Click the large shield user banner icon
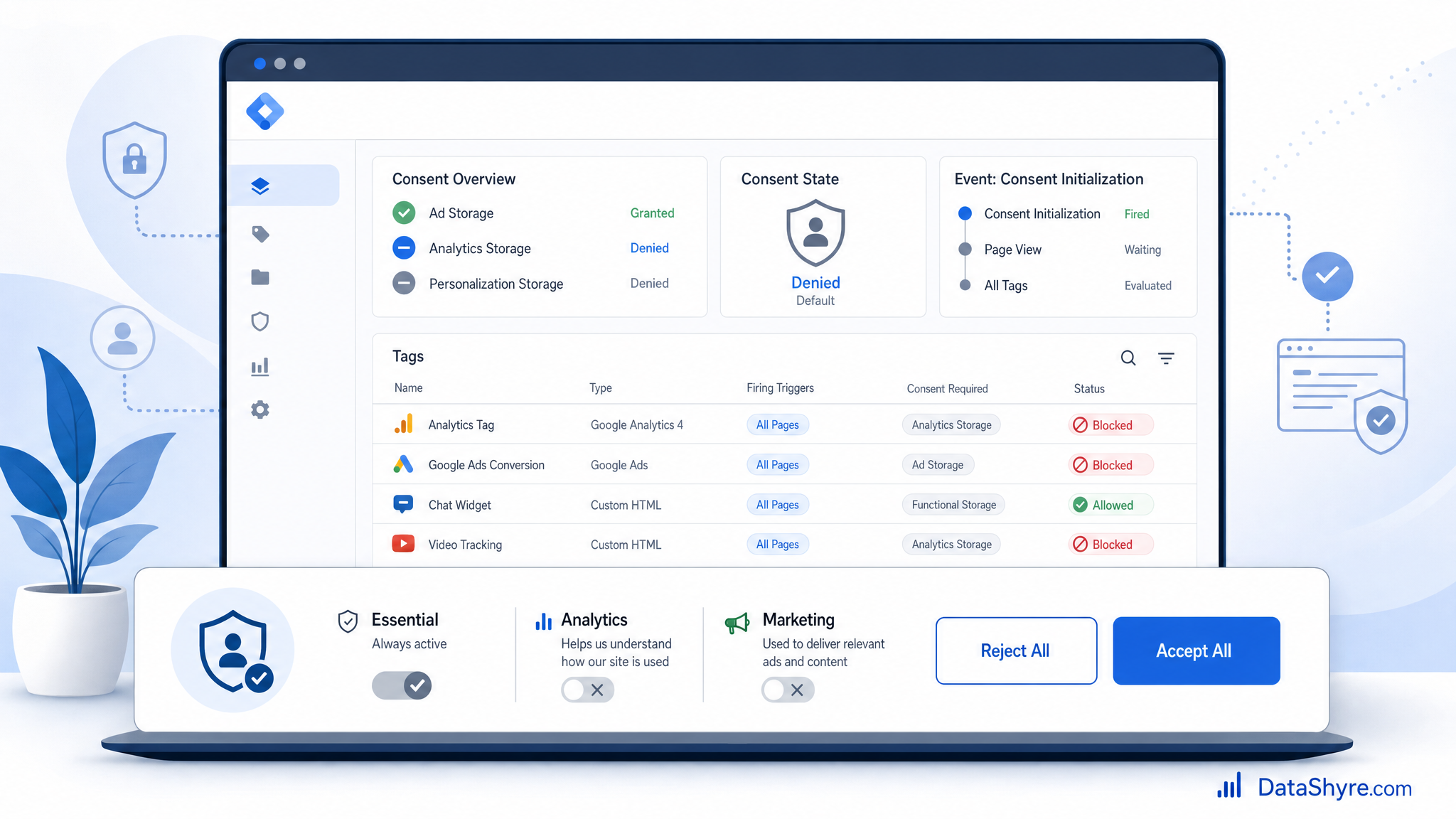This screenshot has height=819, width=1456. [x=234, y=651]
